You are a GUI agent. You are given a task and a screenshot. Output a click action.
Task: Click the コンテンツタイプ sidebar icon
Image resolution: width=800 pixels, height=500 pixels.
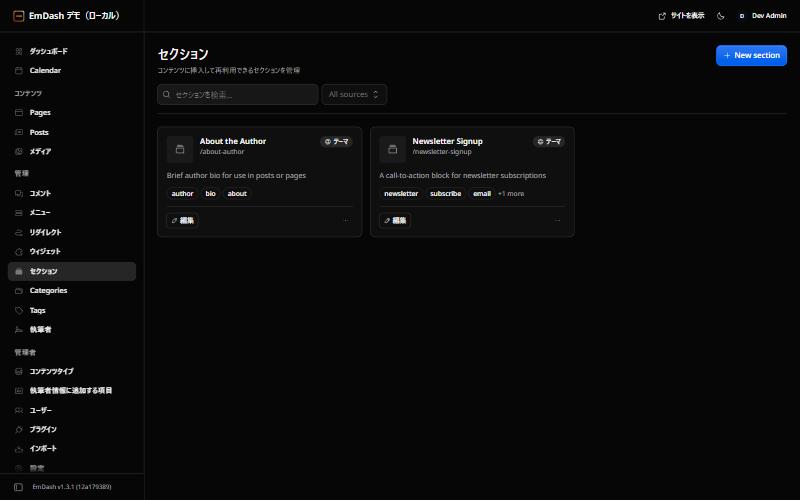click(x=19, y=371)
